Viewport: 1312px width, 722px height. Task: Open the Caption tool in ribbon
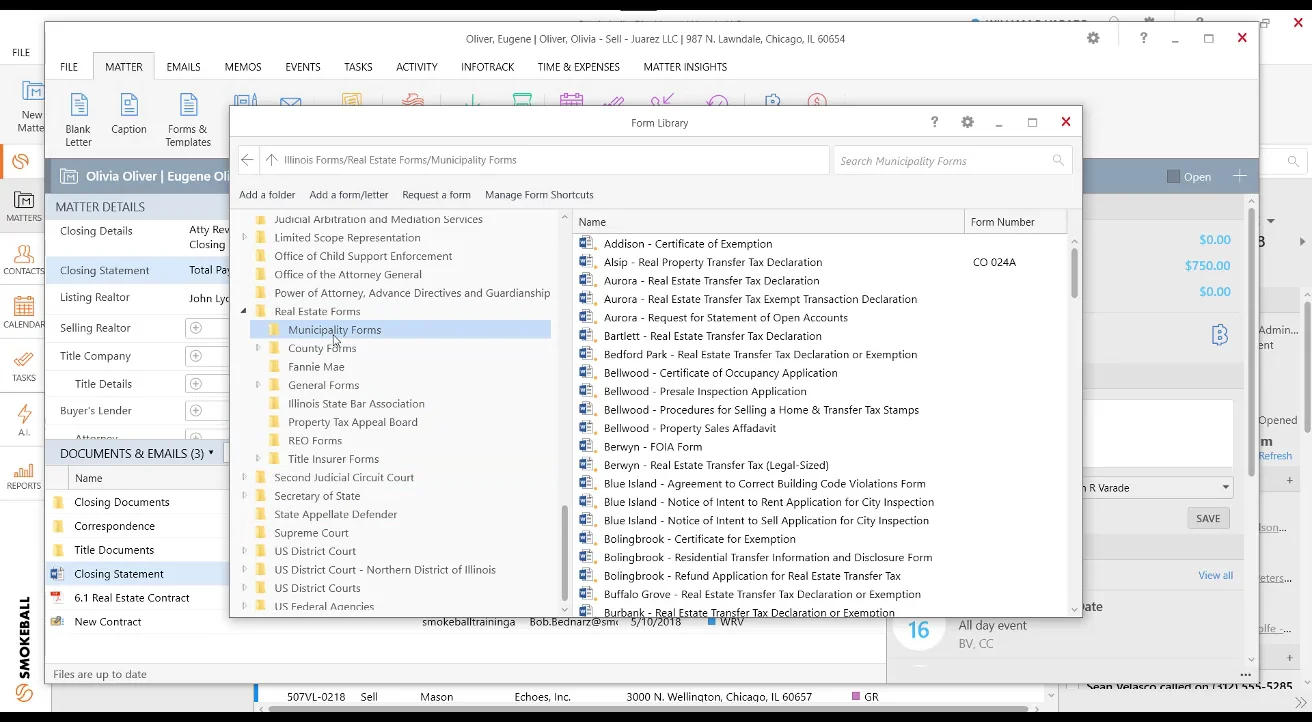click(x=129, y=114)
